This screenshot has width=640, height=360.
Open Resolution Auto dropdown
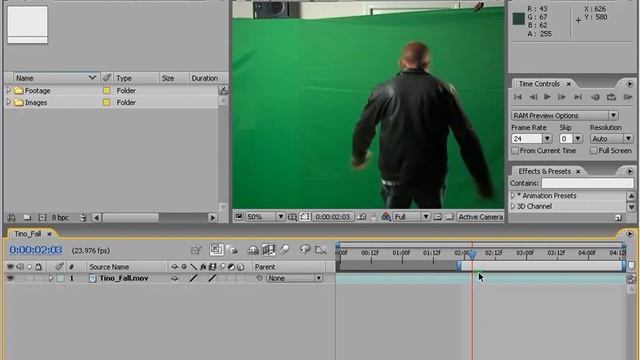(x=611, y=139)
